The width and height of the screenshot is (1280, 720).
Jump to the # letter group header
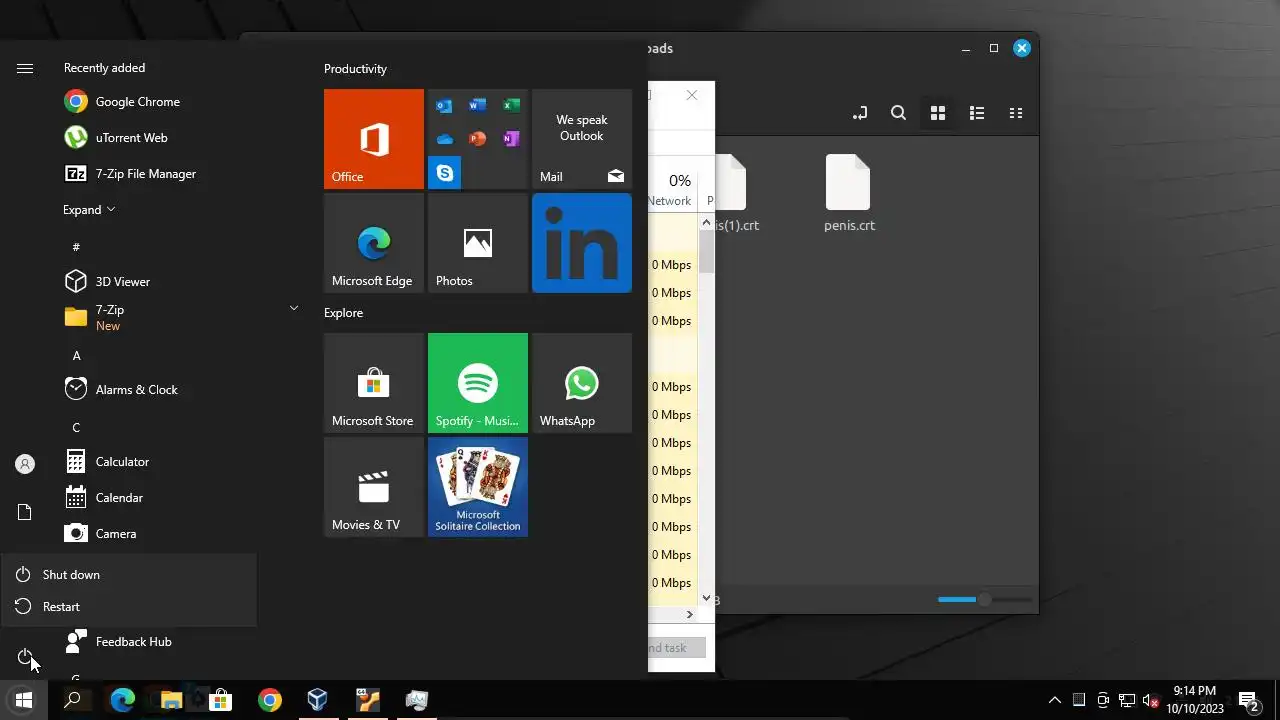[x=76, y=247]
